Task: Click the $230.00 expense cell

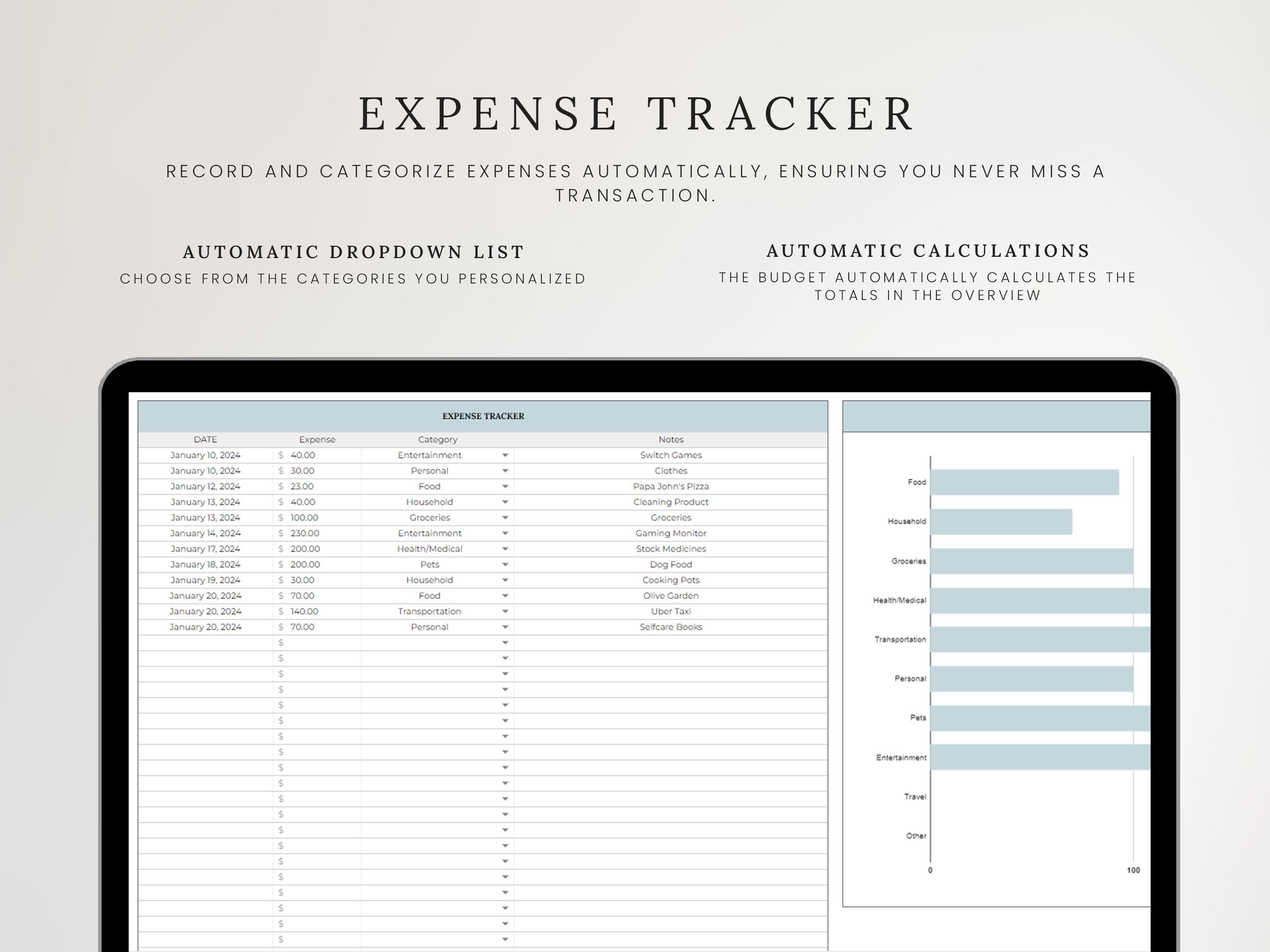Action: [x=304, y=533]
